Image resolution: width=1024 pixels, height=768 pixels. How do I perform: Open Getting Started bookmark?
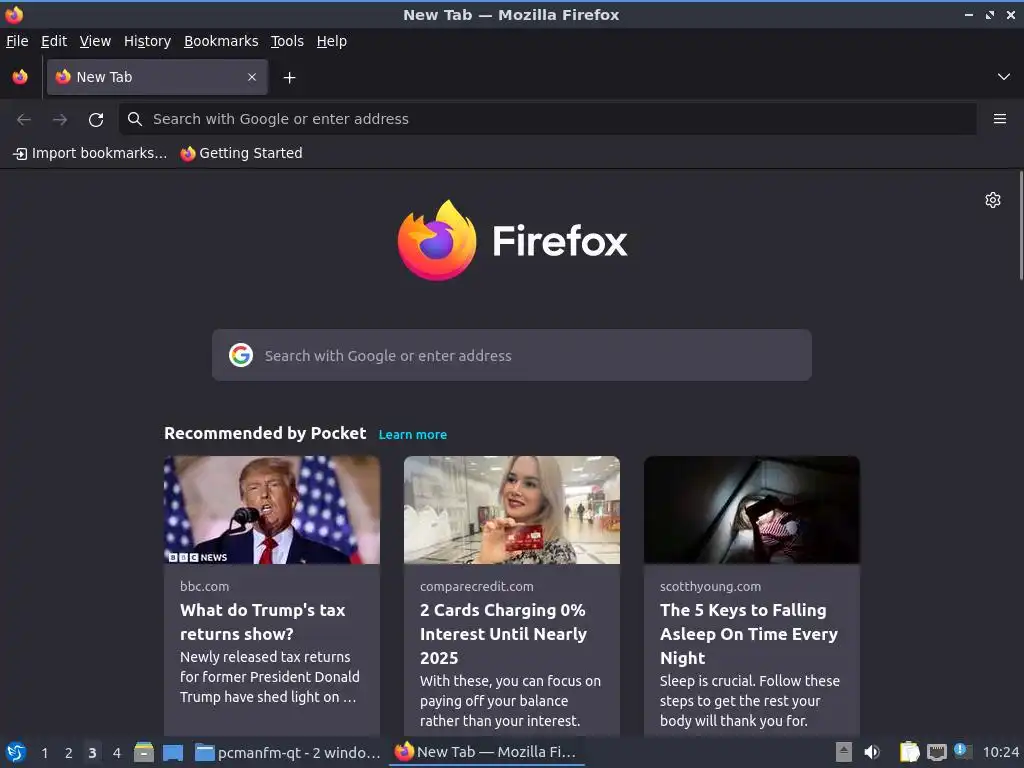point(242,153)
